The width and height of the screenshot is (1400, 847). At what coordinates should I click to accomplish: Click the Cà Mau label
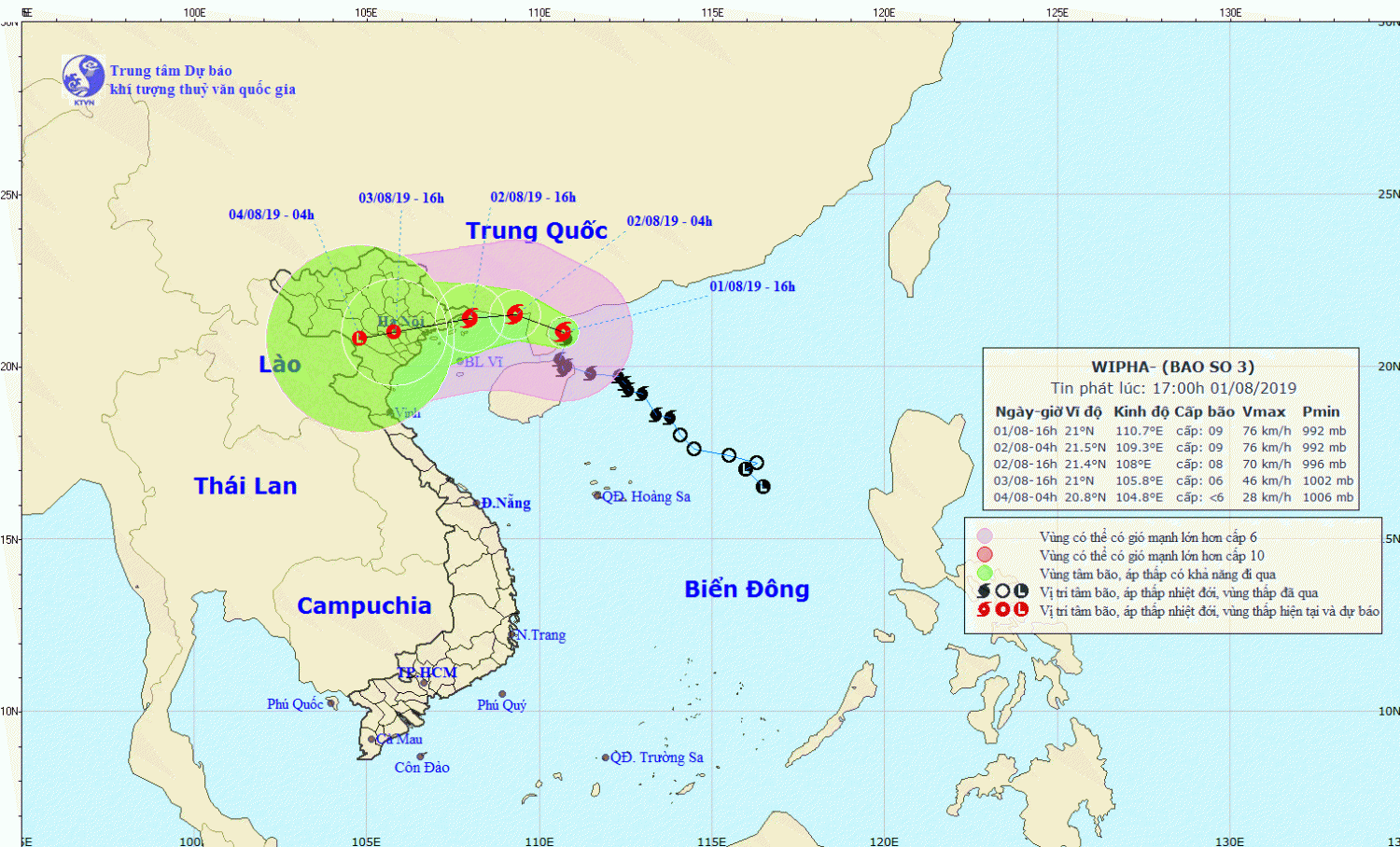tap(399, 739)
